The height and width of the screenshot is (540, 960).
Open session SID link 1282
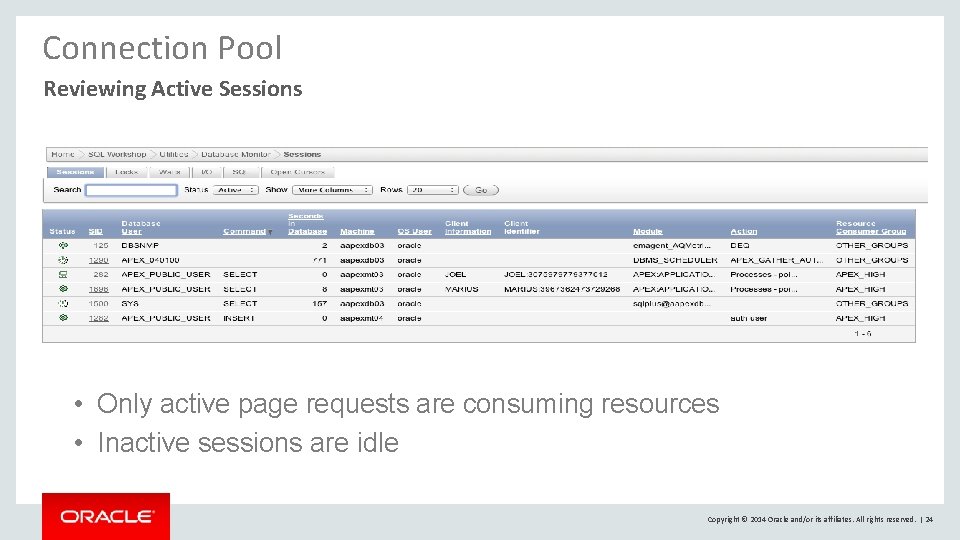(99, 318)
